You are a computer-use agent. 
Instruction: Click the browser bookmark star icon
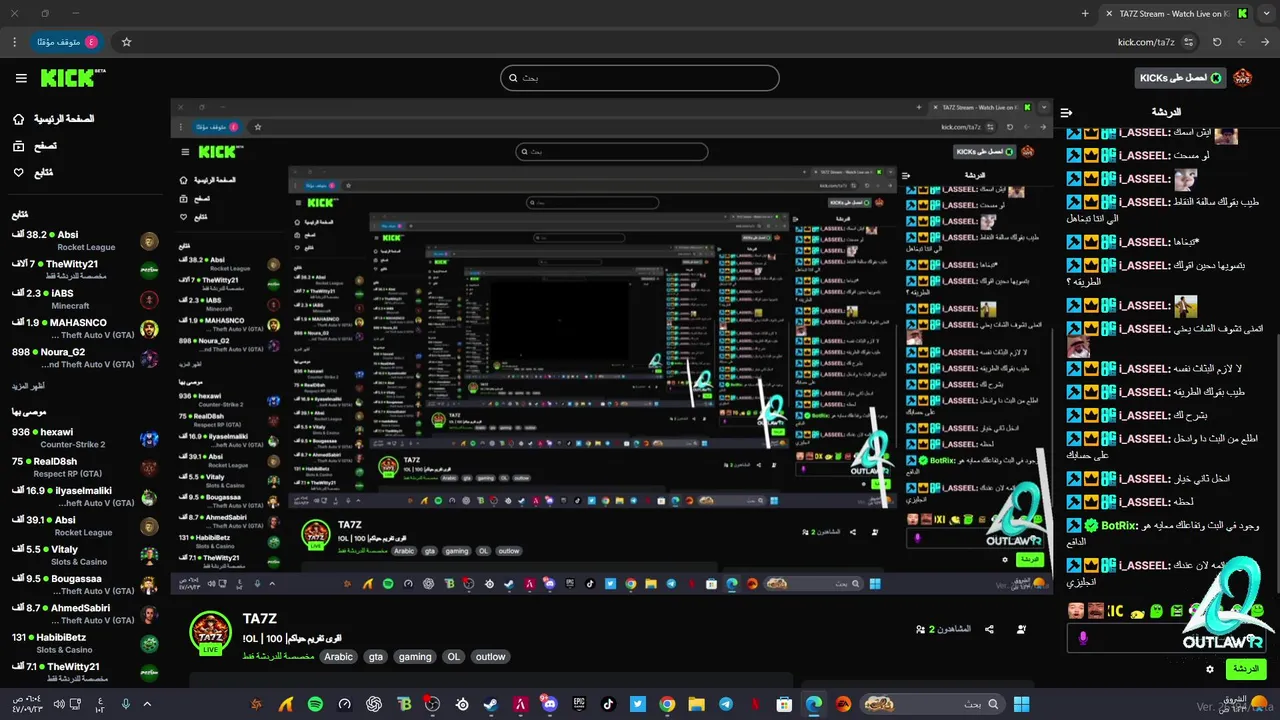127,42
